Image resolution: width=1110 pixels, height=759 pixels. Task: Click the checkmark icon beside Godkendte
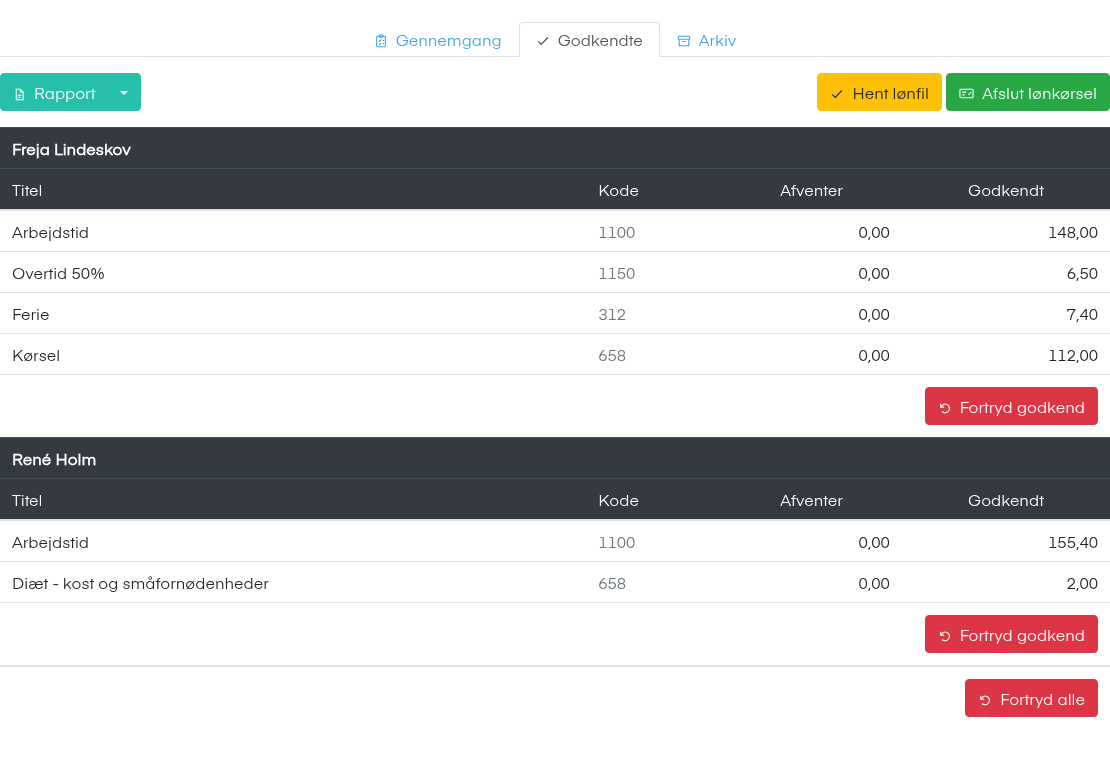coord(543,41)
